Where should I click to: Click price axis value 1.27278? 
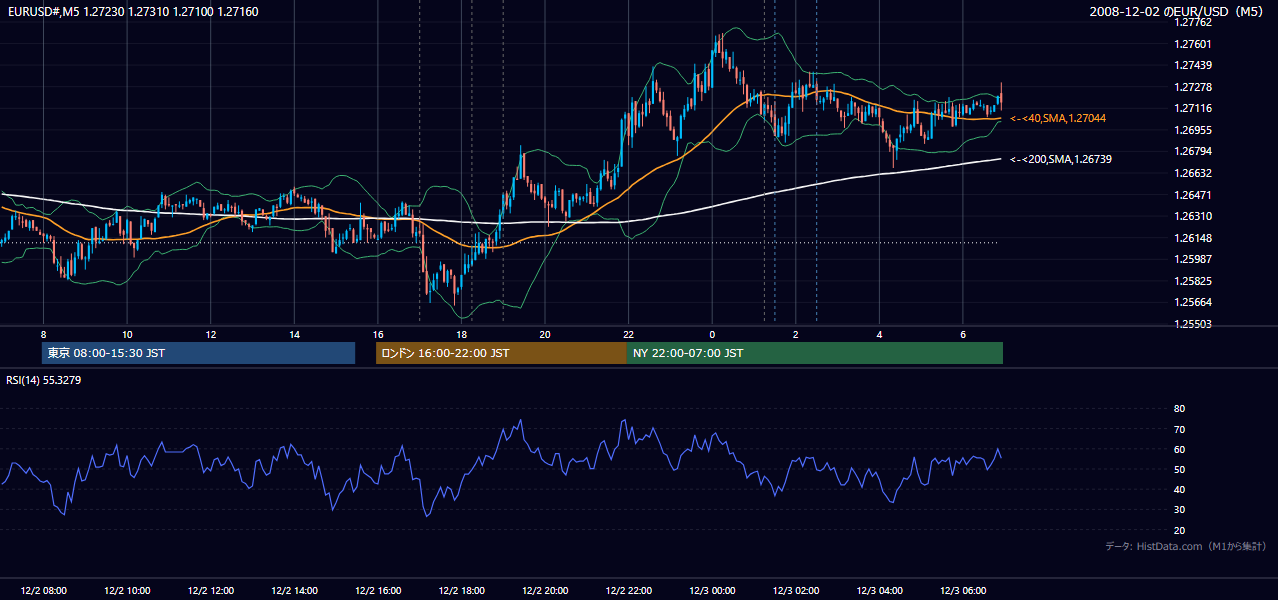click(x=1194, y=87)
